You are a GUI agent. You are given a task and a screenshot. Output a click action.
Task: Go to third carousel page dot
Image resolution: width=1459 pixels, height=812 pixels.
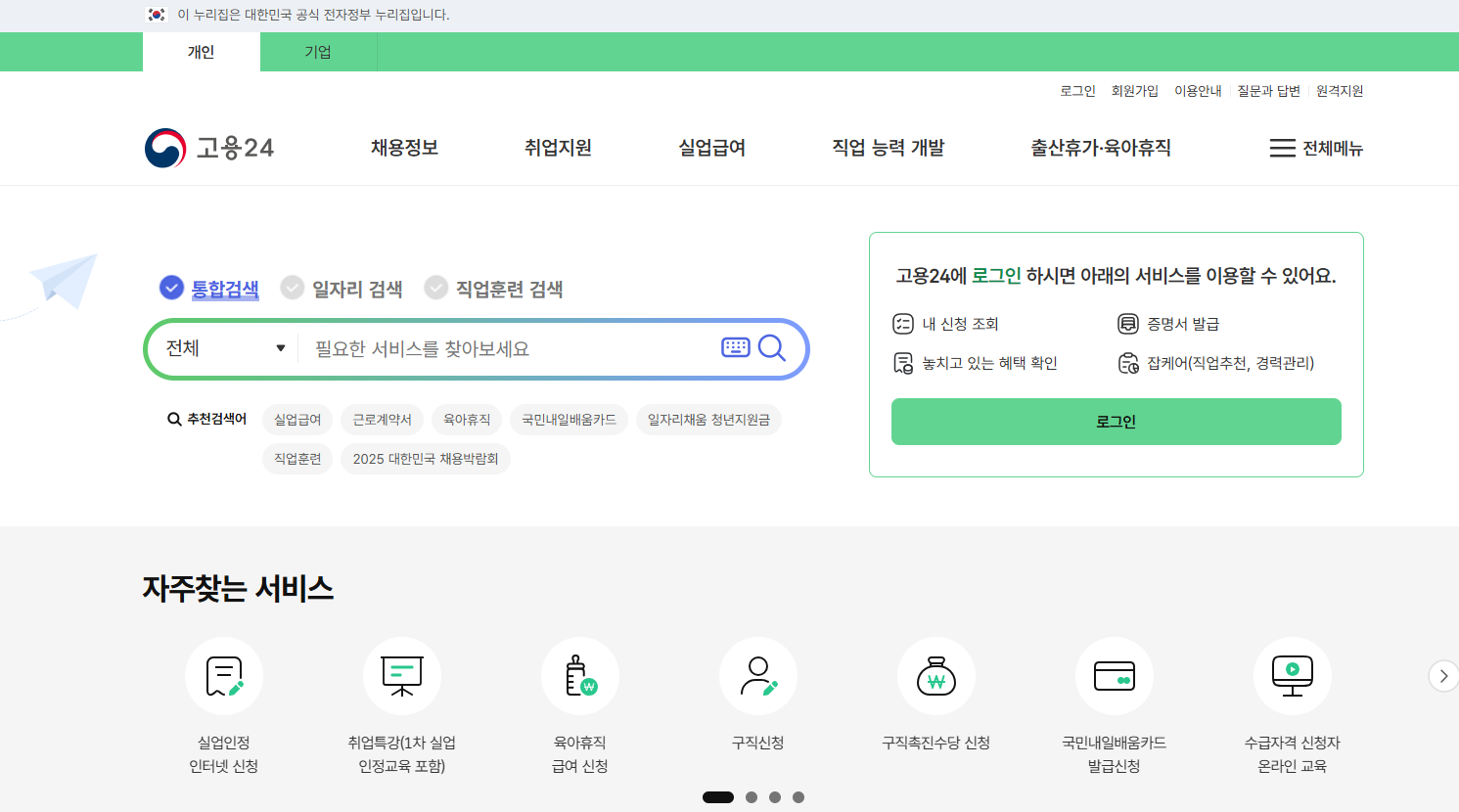click(775, 797)
